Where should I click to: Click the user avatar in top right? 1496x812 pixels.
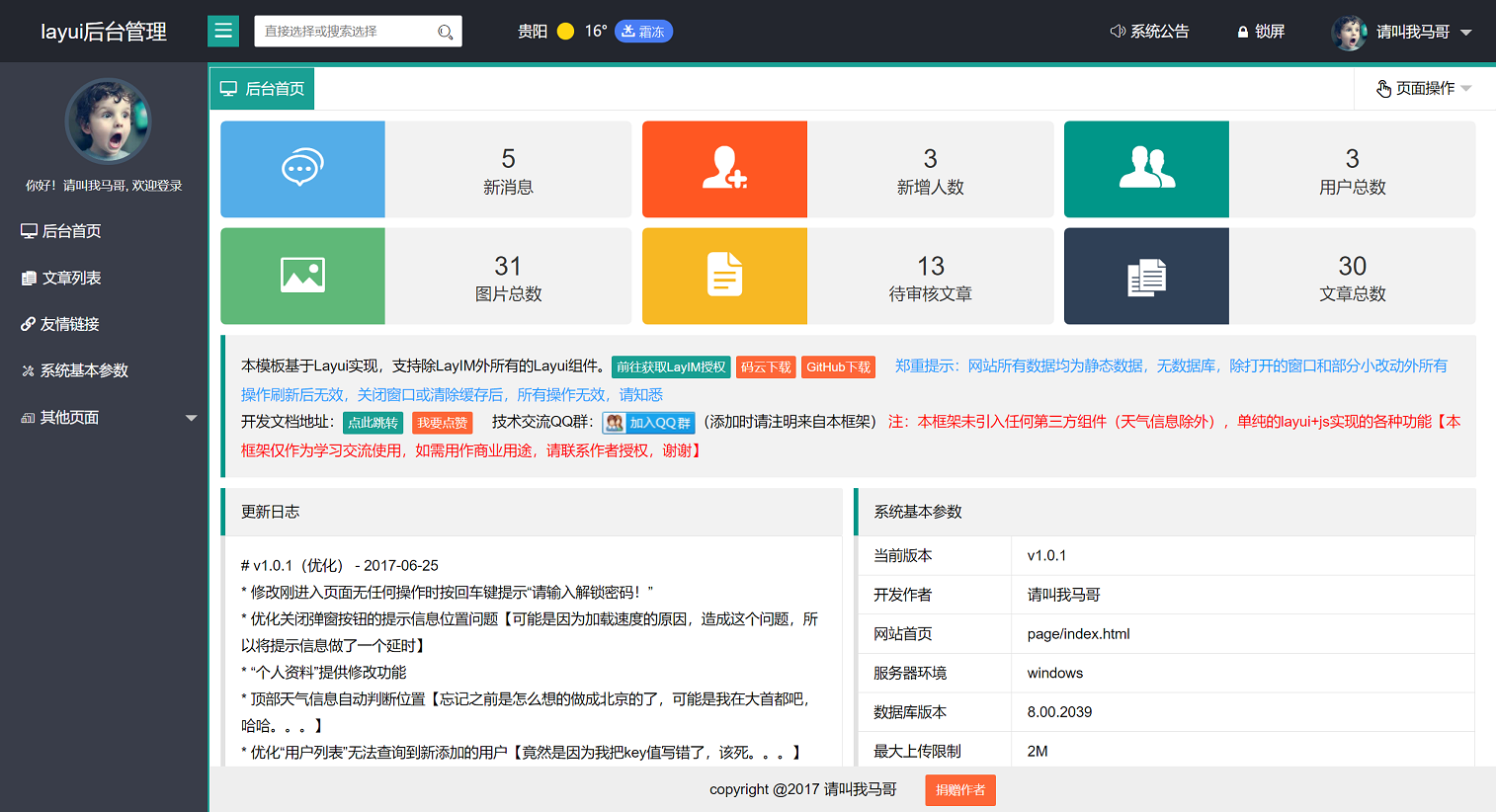(x=1349, y=31)
